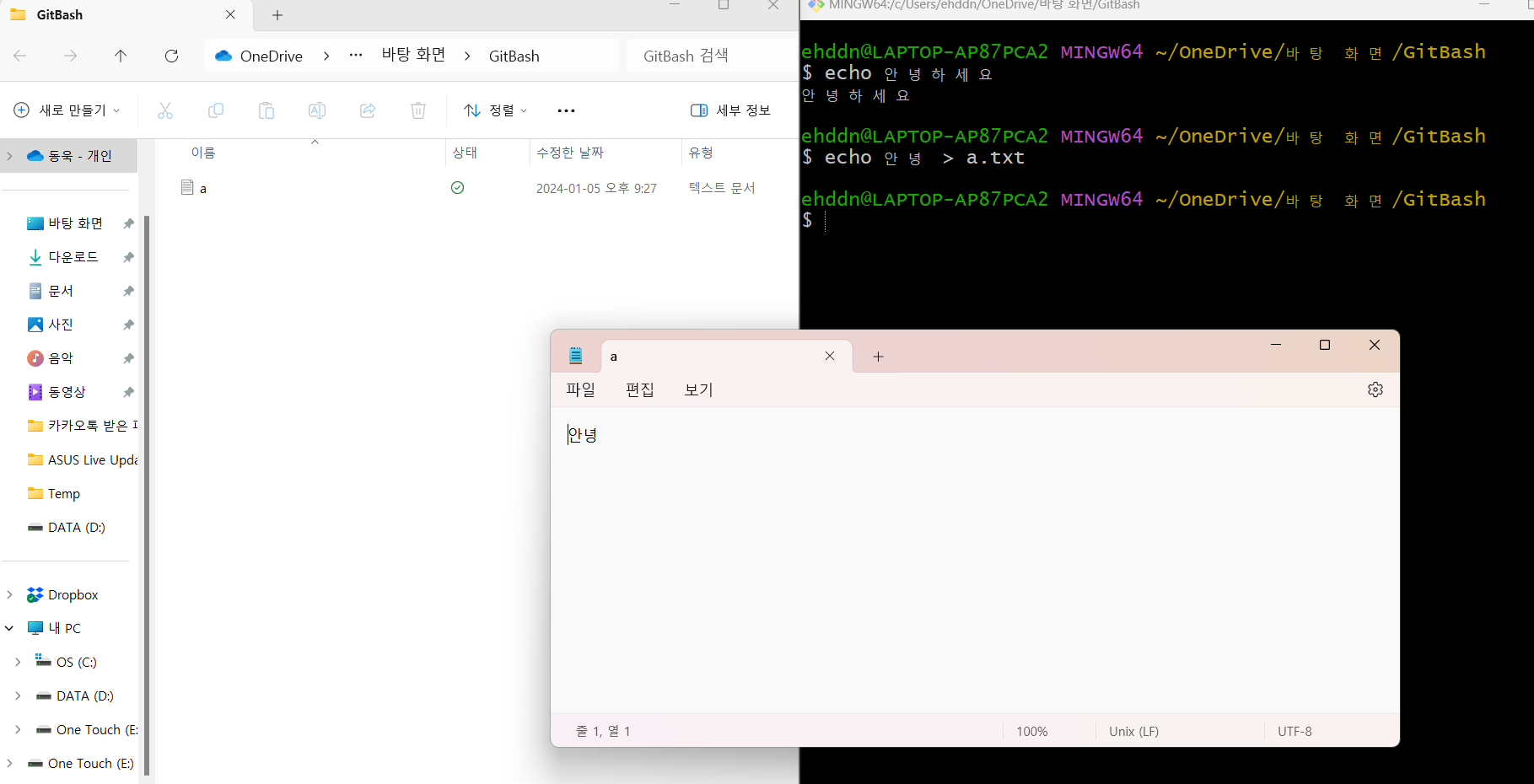Click the 바탕 화면 breadcrumb segment
Image resolution: width=1534 pixels, height=784 pixels.
(413, 55)
